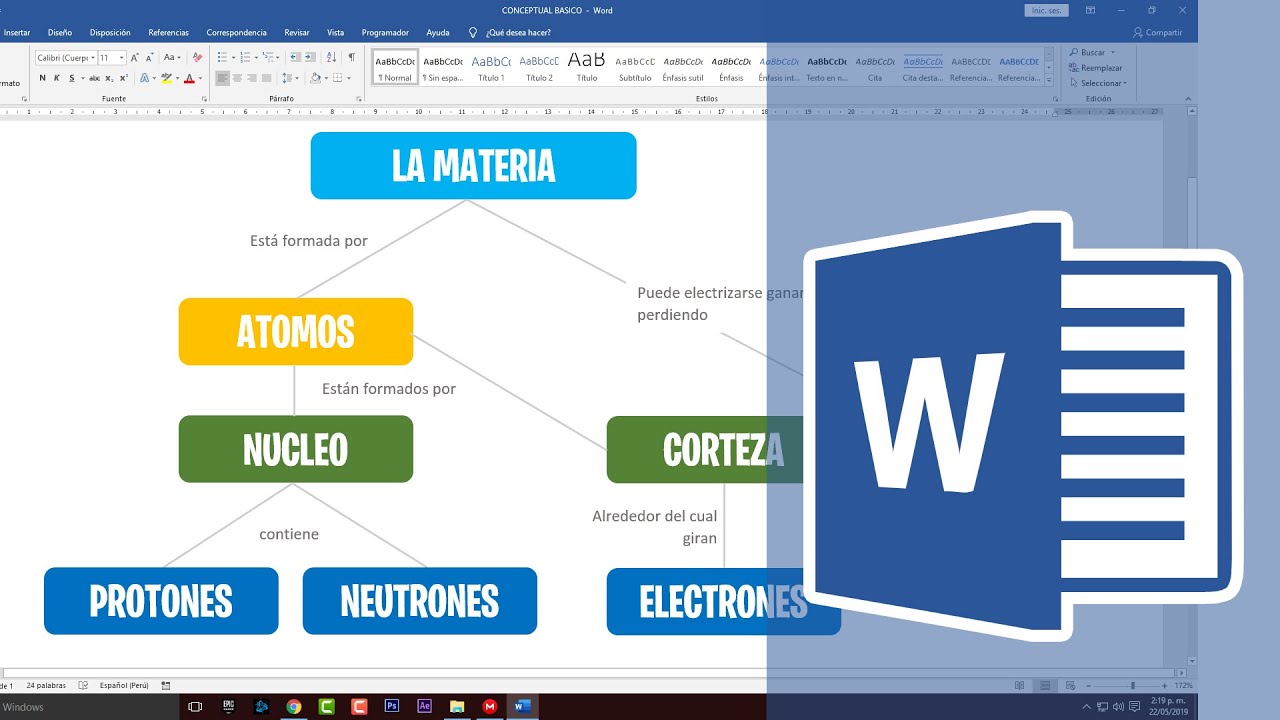Click the Reemplazar icon button
This screenshot has height=720, width=1280.
pos(1095,68)
